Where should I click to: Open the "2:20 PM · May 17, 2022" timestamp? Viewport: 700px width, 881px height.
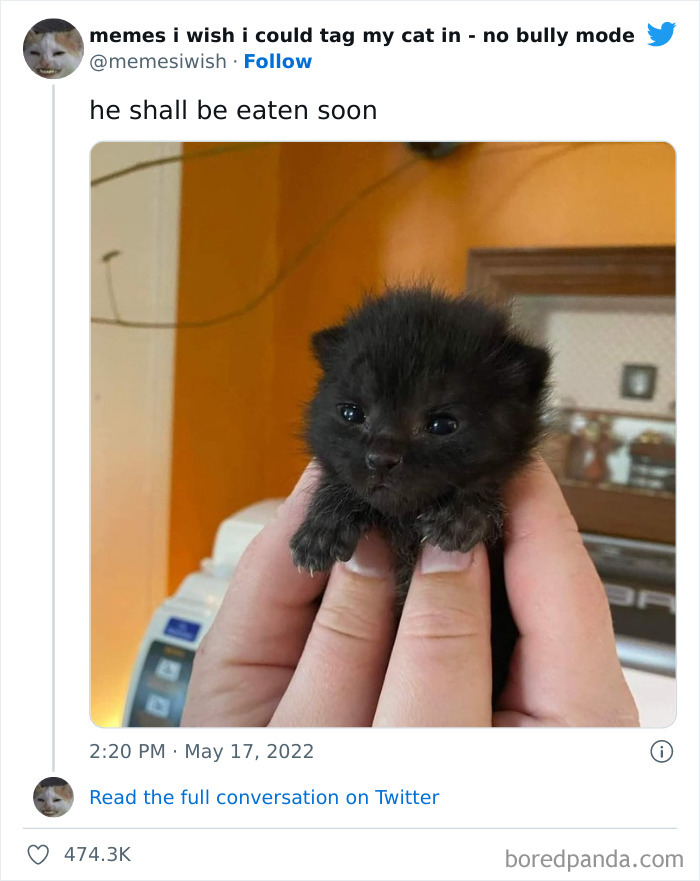[200, 751]
